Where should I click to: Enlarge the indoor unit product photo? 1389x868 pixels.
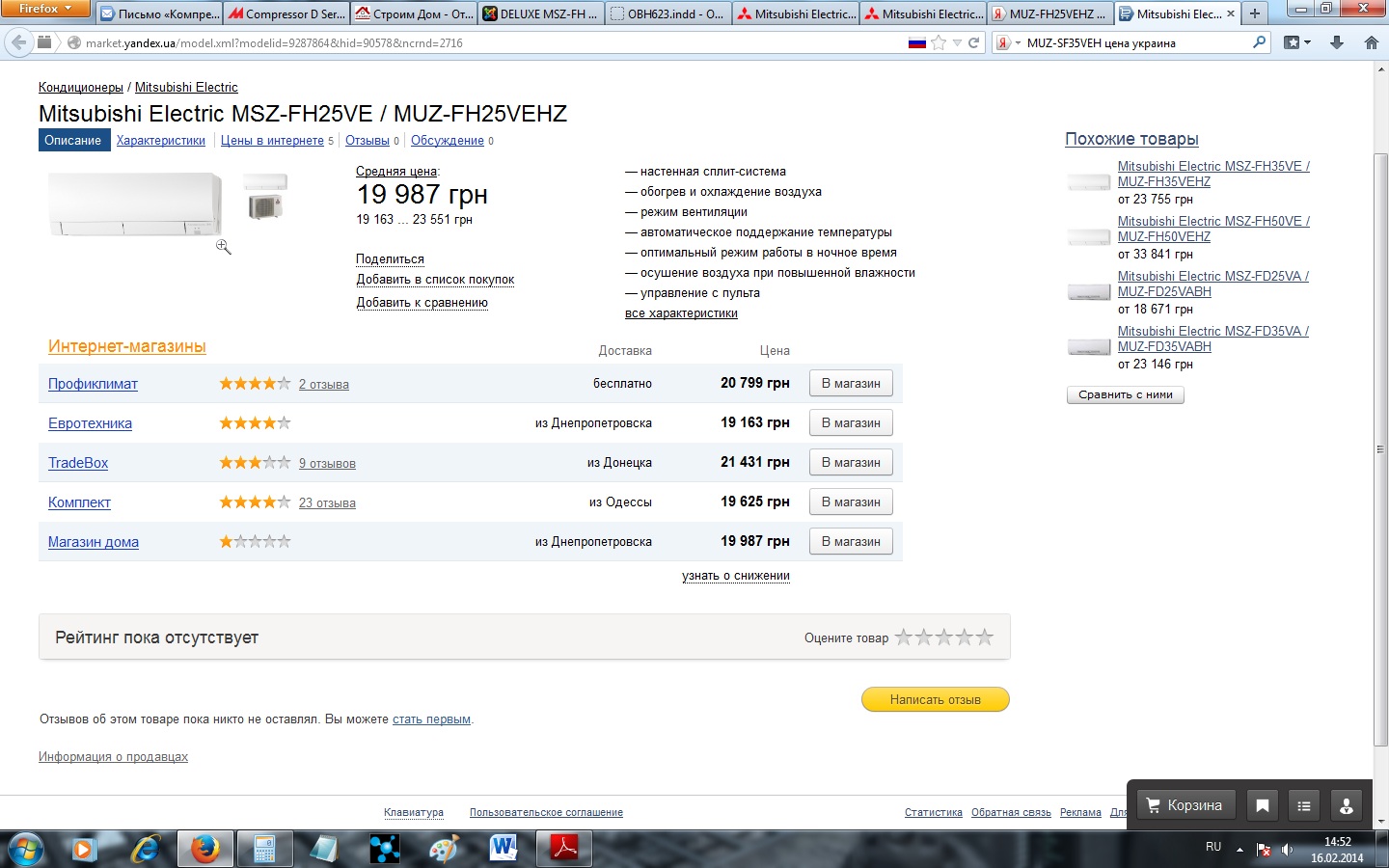(134, 203)
